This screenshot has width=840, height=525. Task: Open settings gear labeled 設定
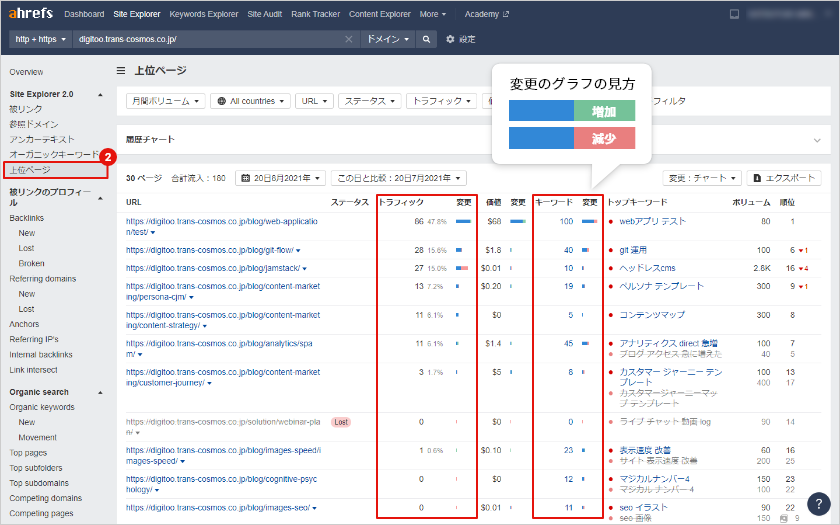click(x=461, y=39)
